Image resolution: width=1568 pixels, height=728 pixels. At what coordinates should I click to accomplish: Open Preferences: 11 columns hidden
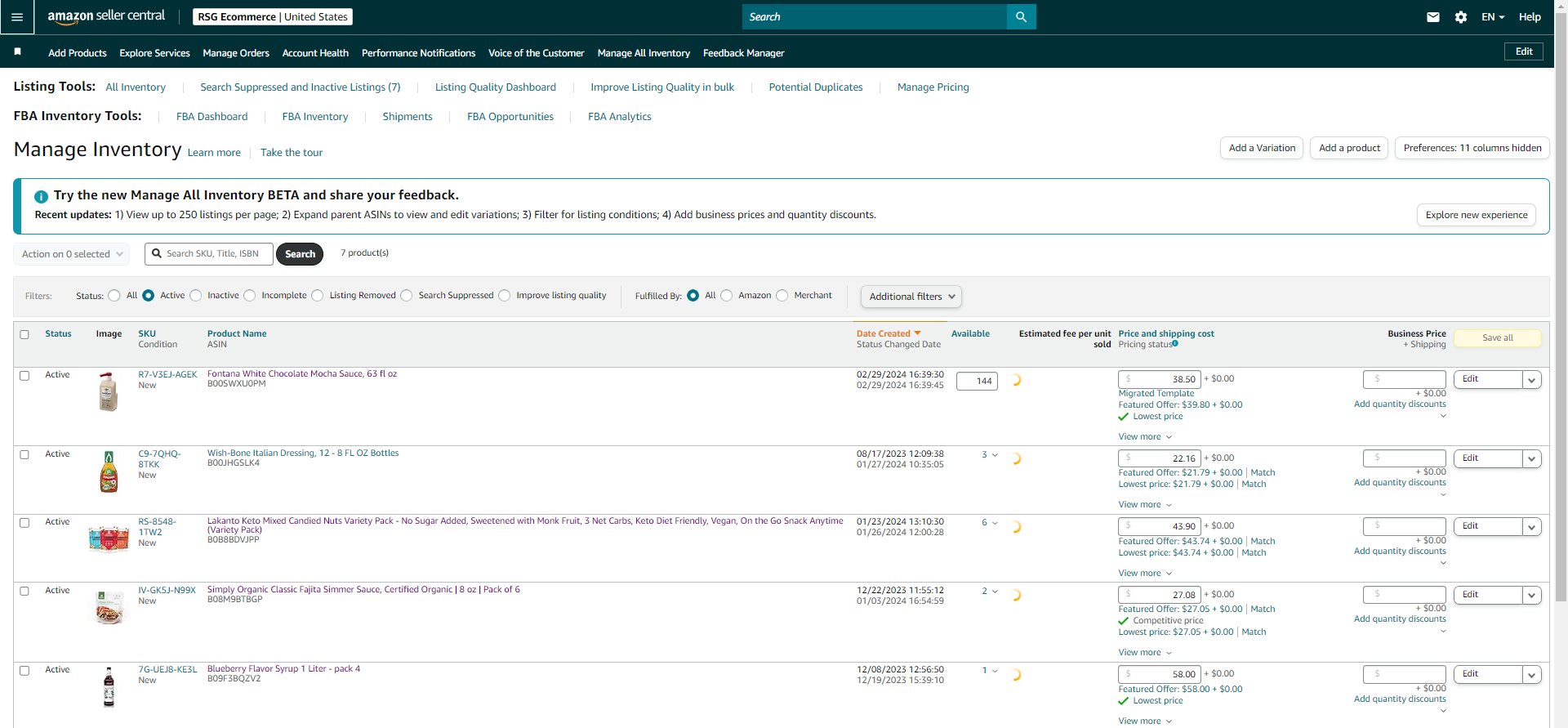(1472, 148)
